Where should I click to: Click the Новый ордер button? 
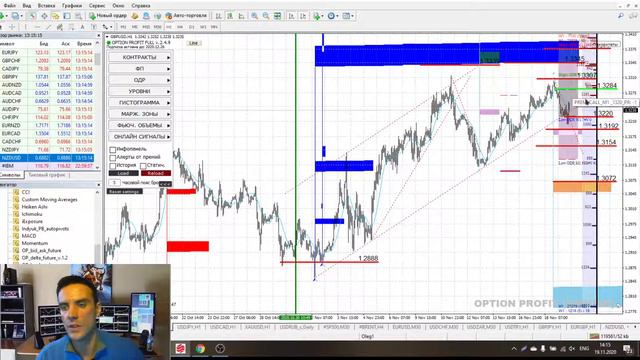[108, 16]
